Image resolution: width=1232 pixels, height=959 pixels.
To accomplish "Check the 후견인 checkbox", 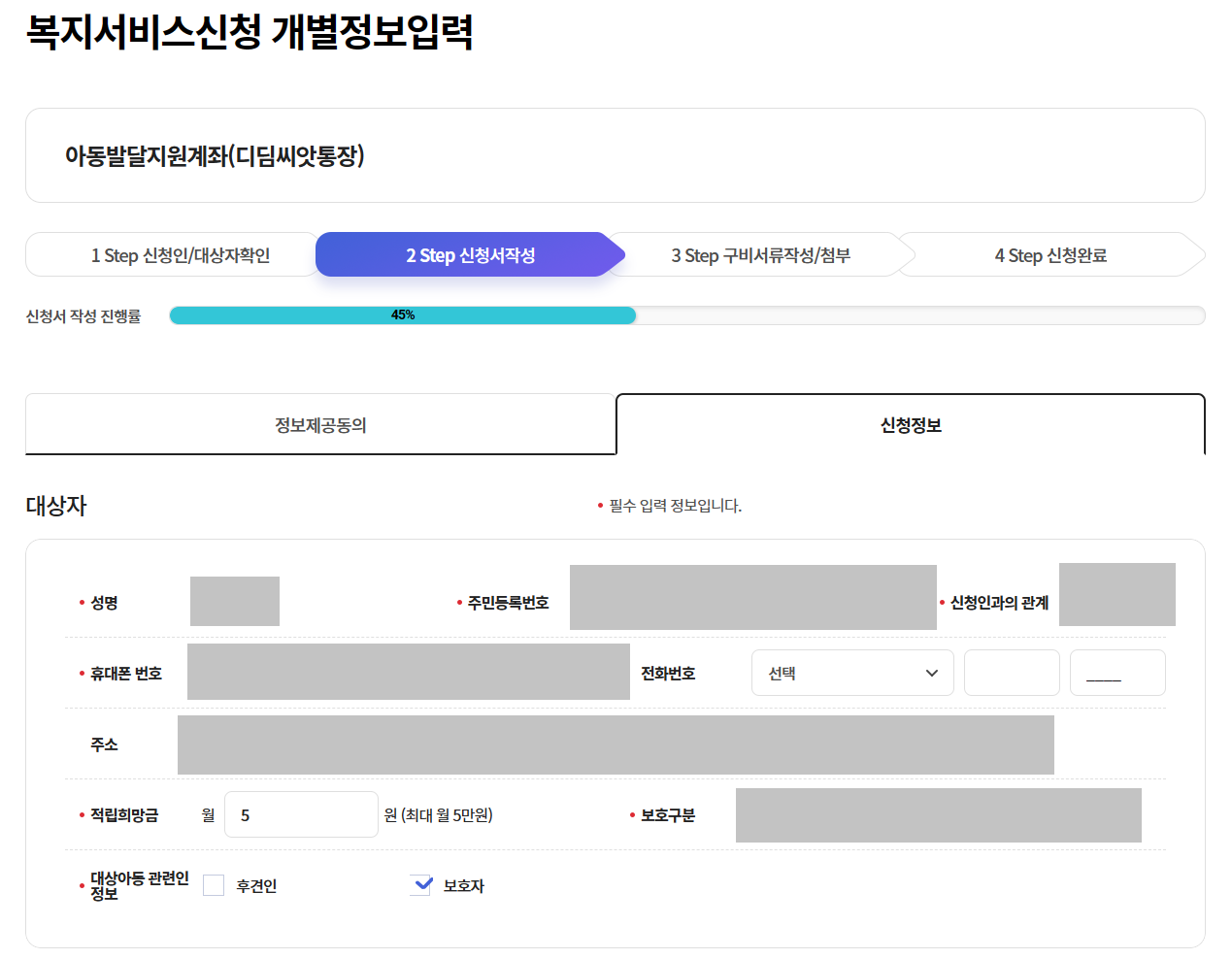I will [213, 884].
